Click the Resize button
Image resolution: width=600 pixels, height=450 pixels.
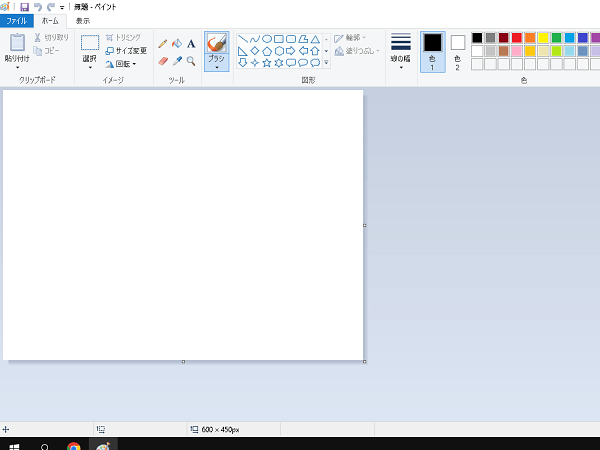126,51
